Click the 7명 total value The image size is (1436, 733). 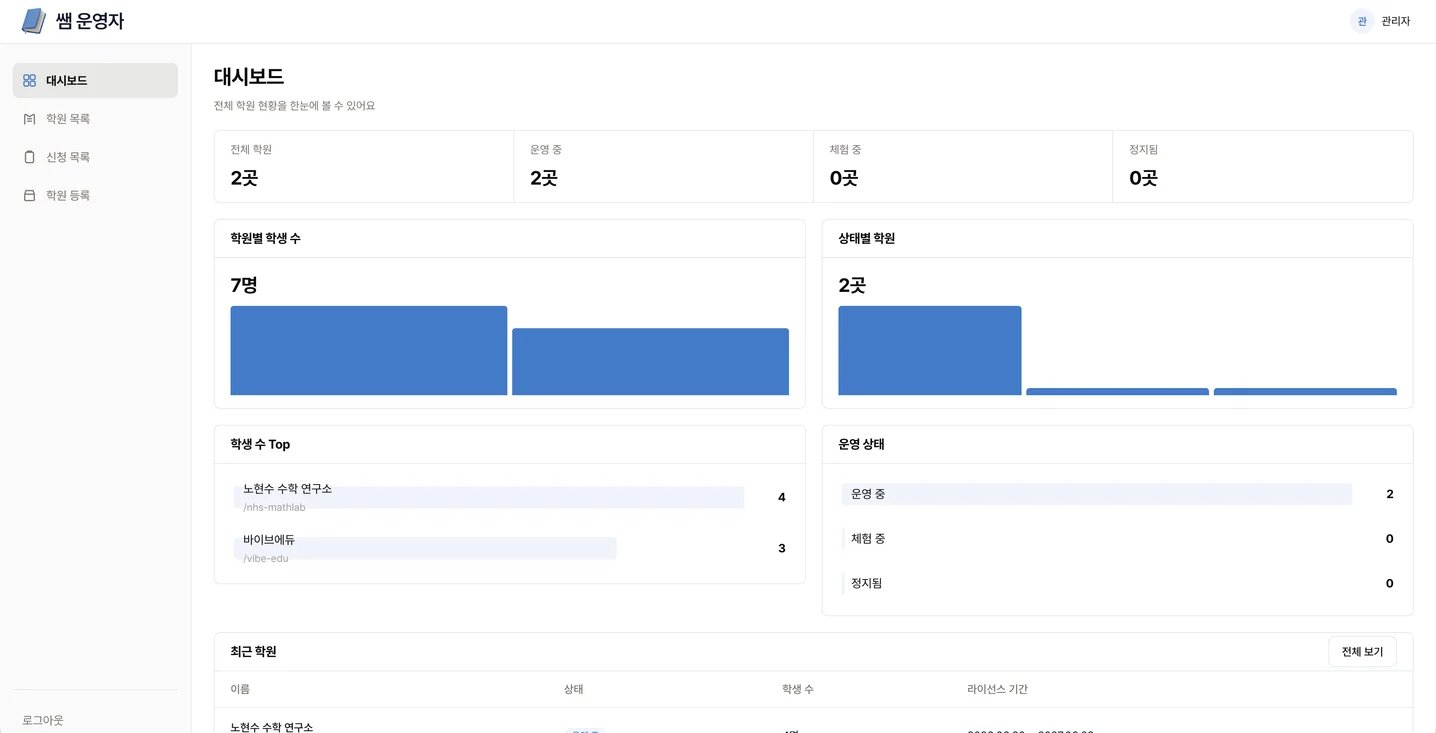tap(244, 285)
